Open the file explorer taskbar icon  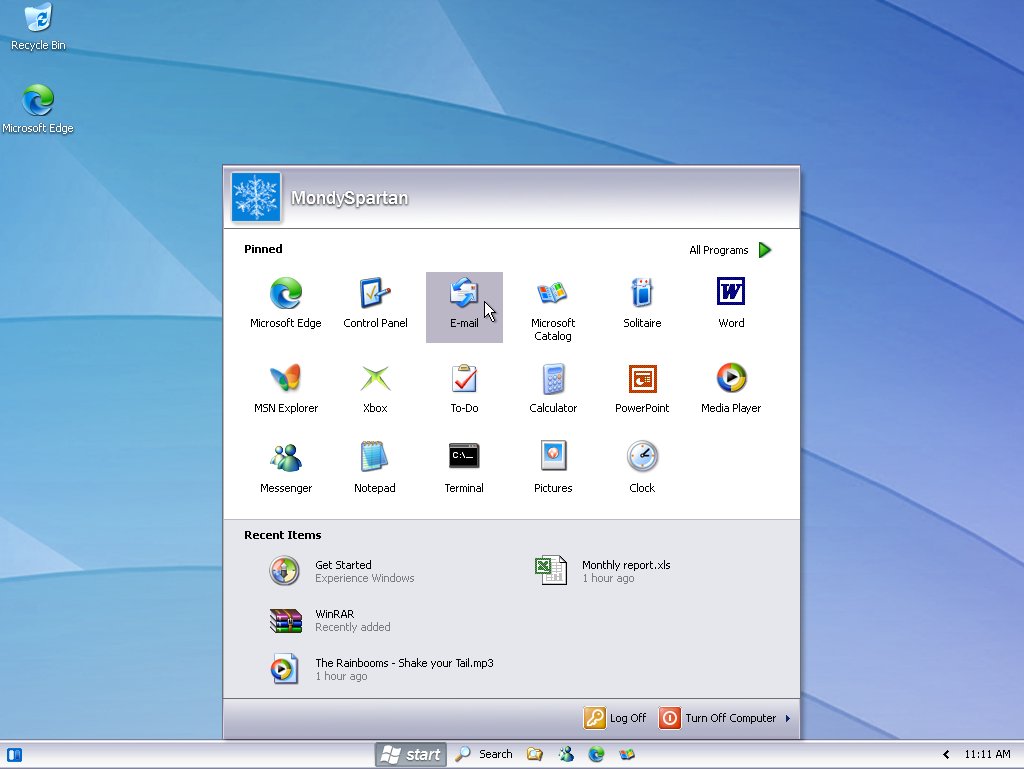point(535,755)
